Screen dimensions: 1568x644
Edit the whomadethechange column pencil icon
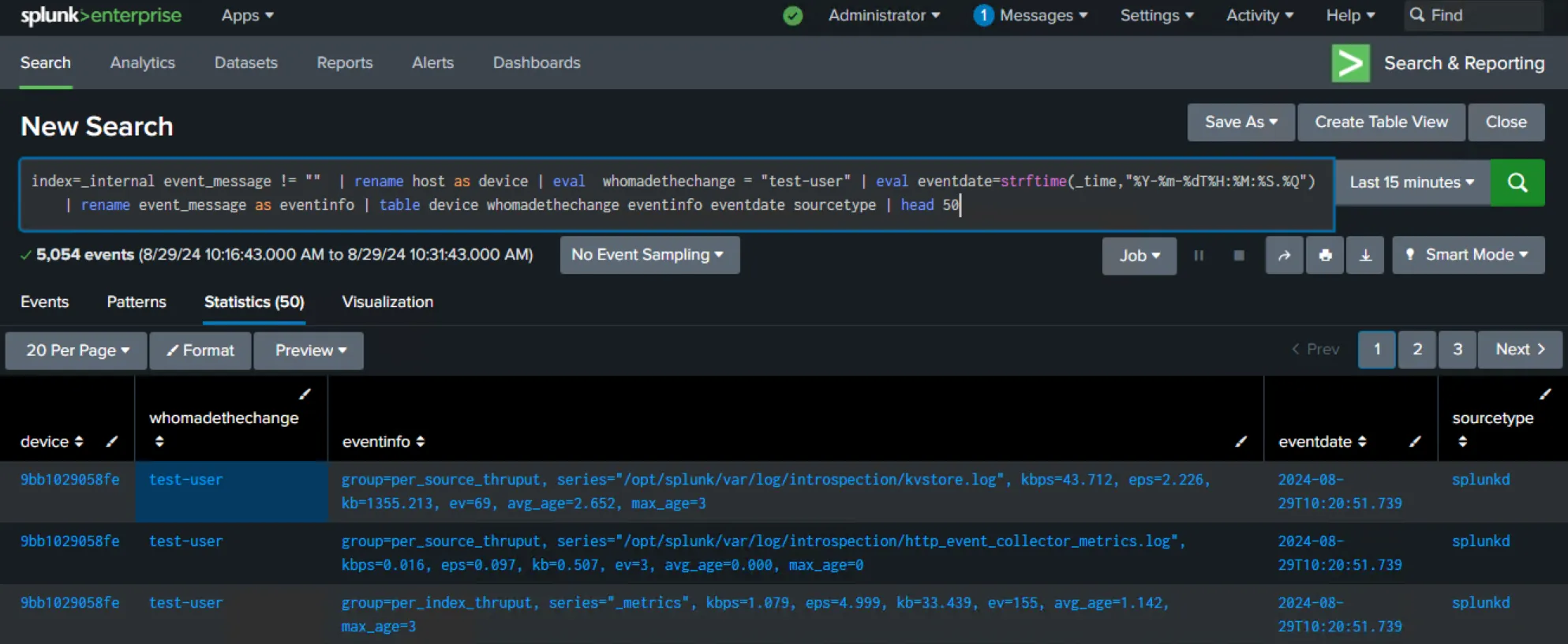[x=305, y=394]
